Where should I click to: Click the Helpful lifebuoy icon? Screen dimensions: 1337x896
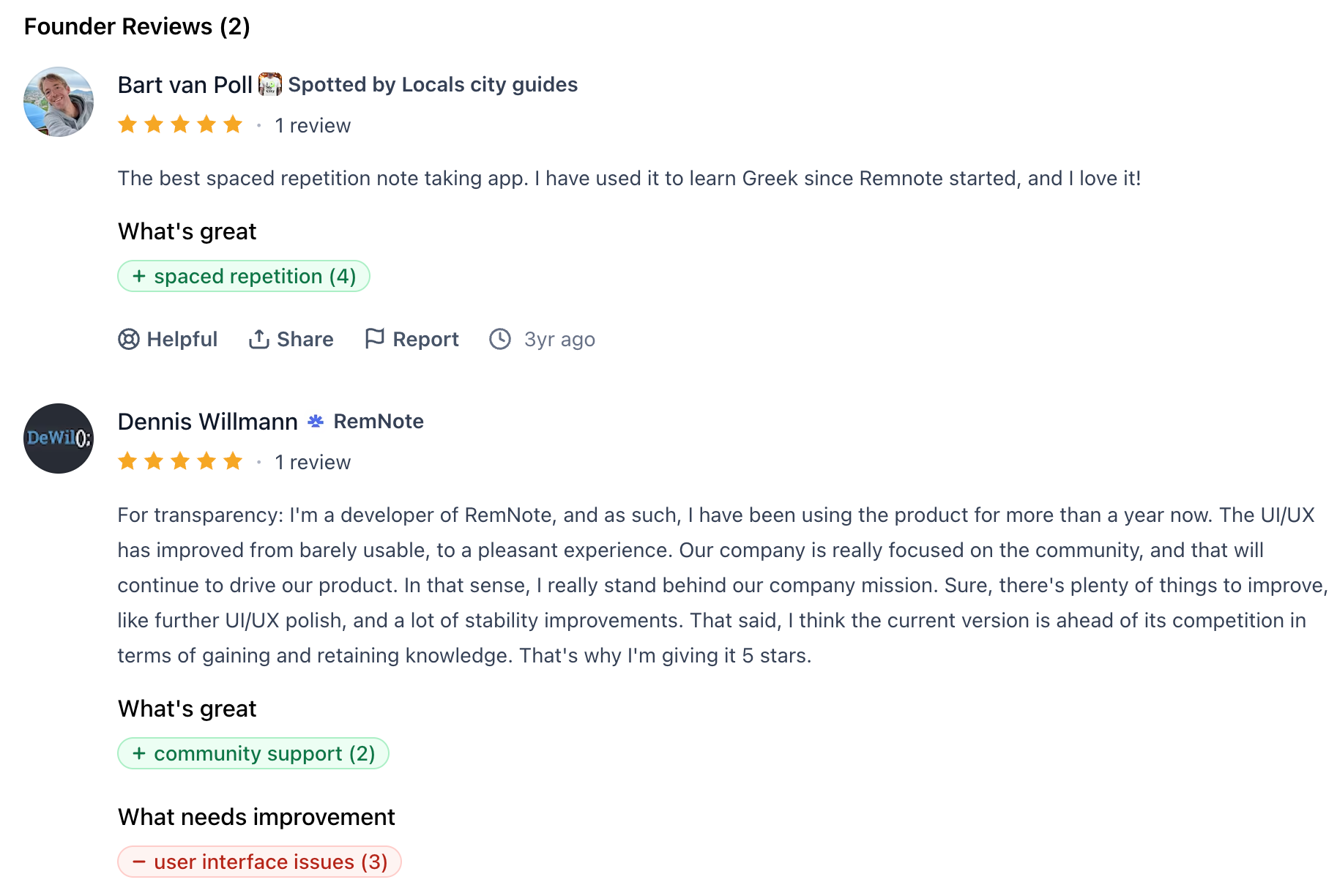click(129, 339)
